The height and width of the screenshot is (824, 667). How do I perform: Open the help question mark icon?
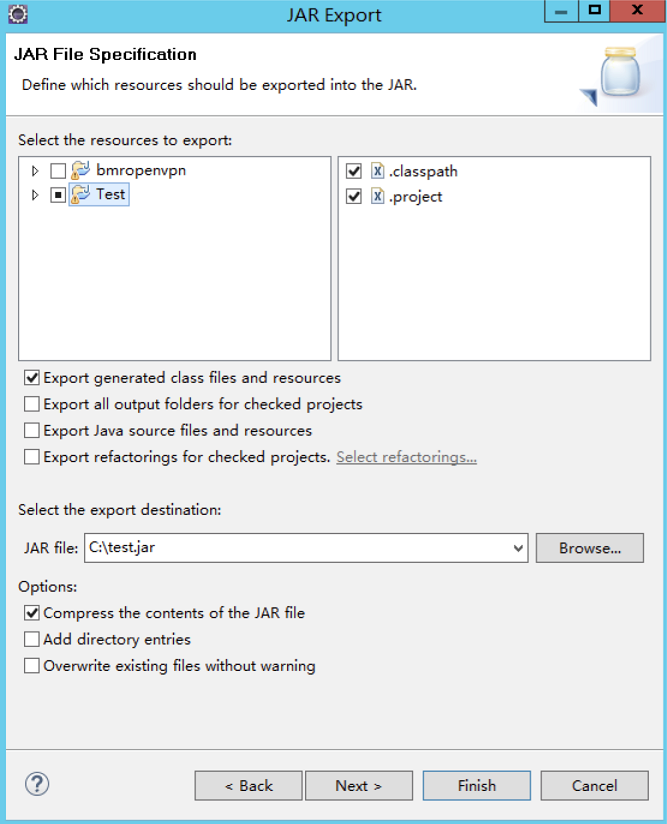pyautogui.click(x=37, y=784)
